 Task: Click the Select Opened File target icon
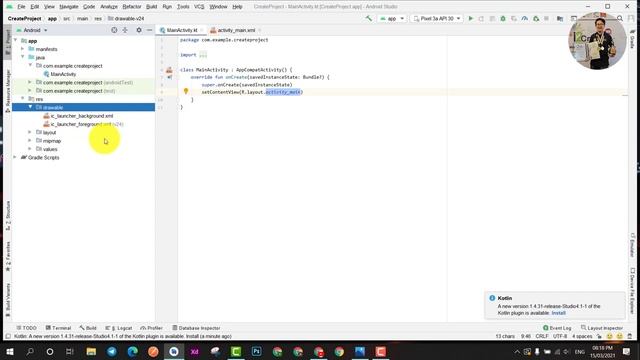click(x=114, y=30)
